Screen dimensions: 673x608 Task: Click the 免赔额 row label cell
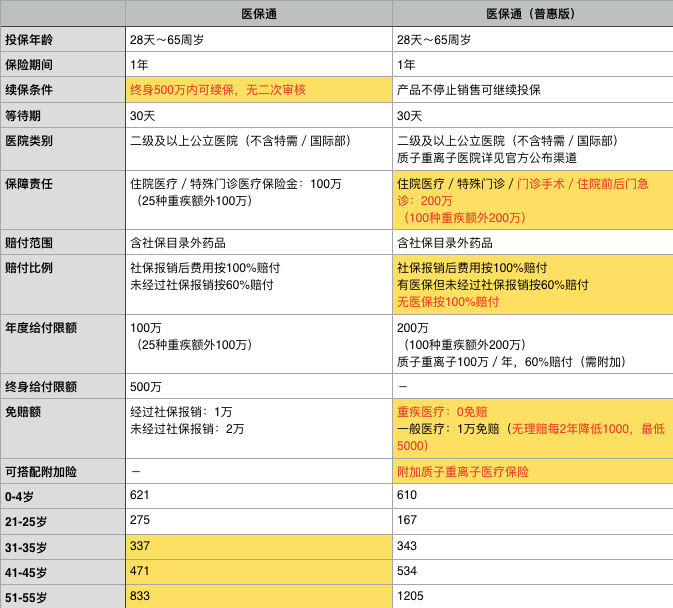click(62, 411)
